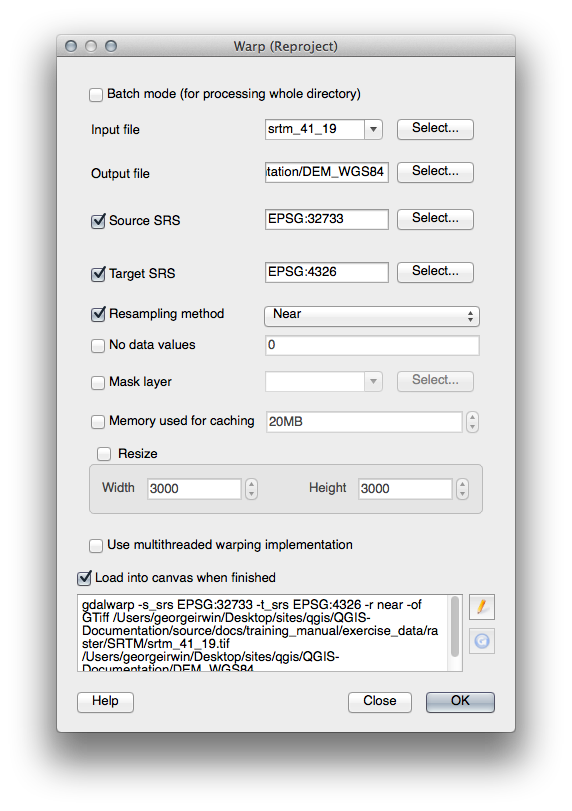Click Select button for Source SRS
This screenshot has height=811, width=572.
[x=435, y=219]
